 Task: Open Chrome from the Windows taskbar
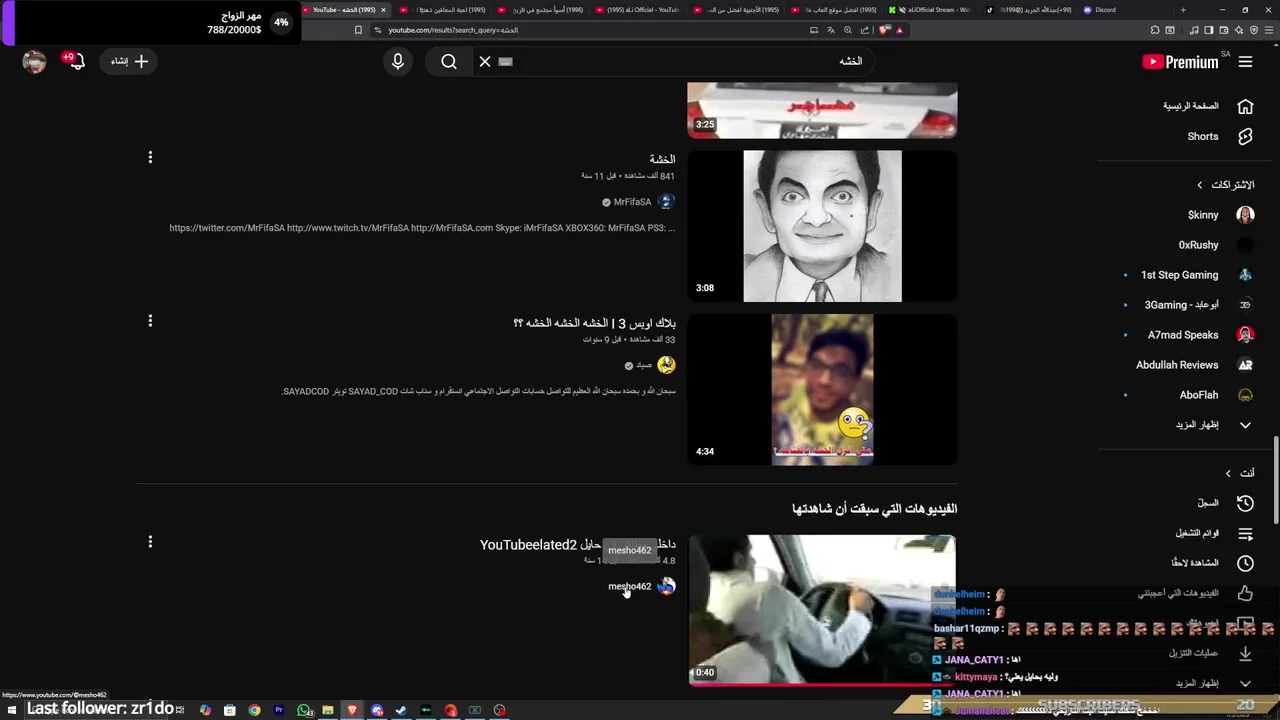point(254,710)
